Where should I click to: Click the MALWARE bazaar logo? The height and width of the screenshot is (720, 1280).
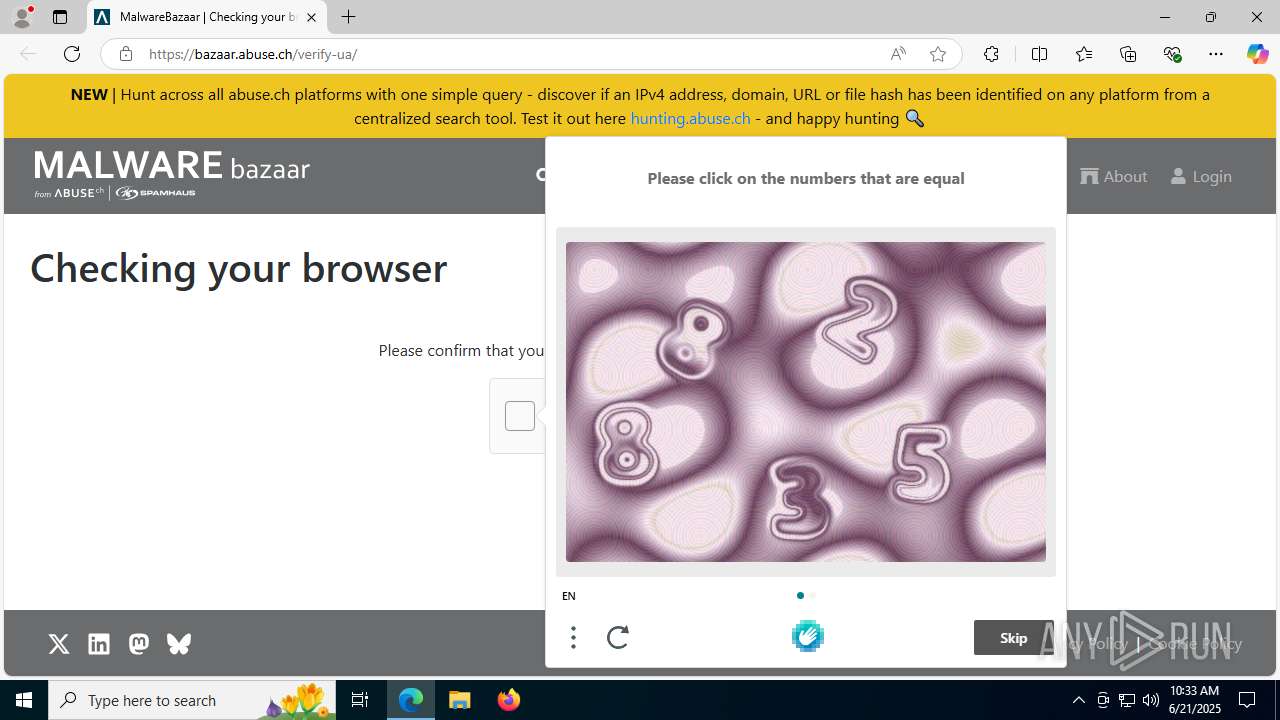[172, 174]
